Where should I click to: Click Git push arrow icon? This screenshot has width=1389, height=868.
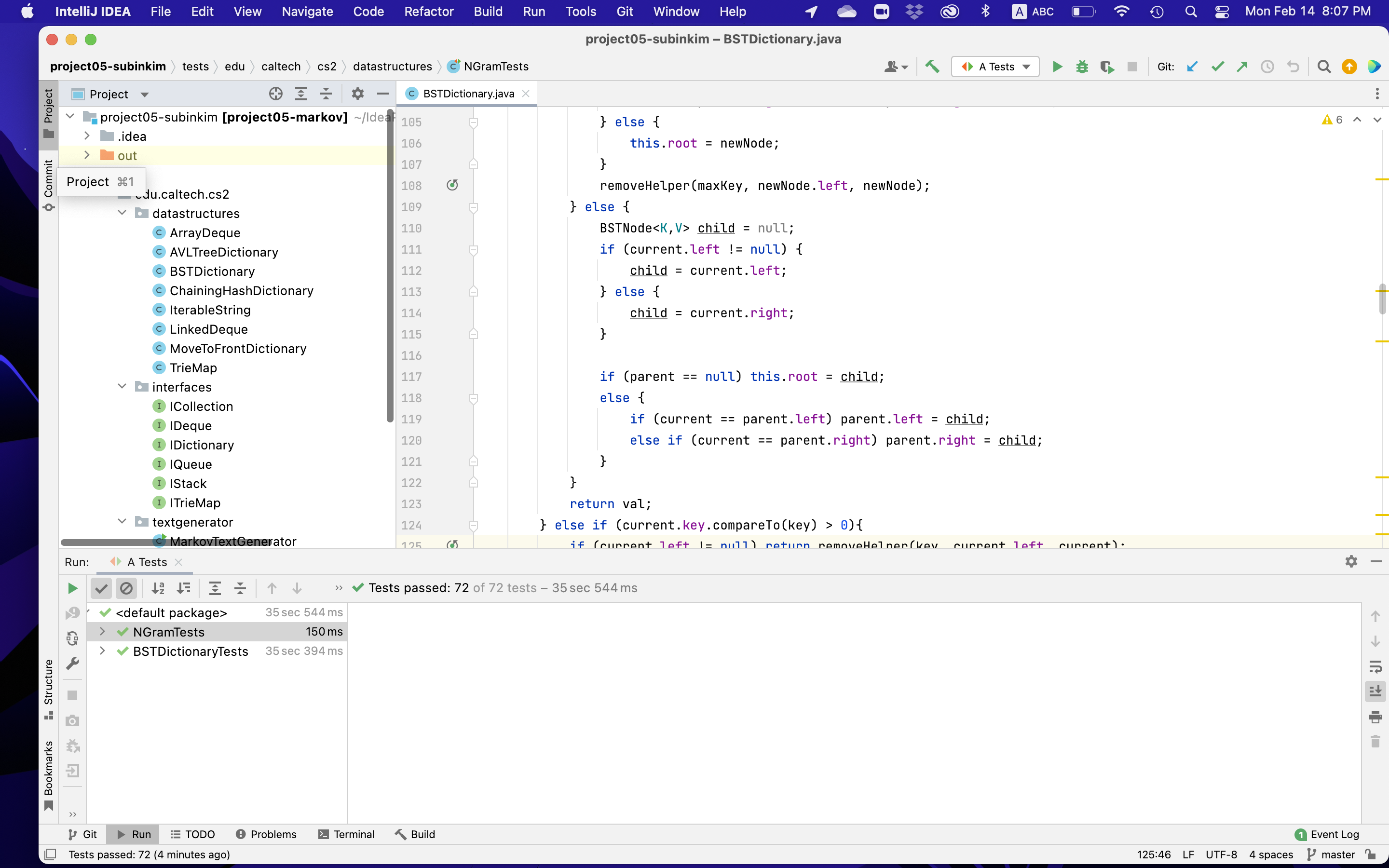(1242, 67)
